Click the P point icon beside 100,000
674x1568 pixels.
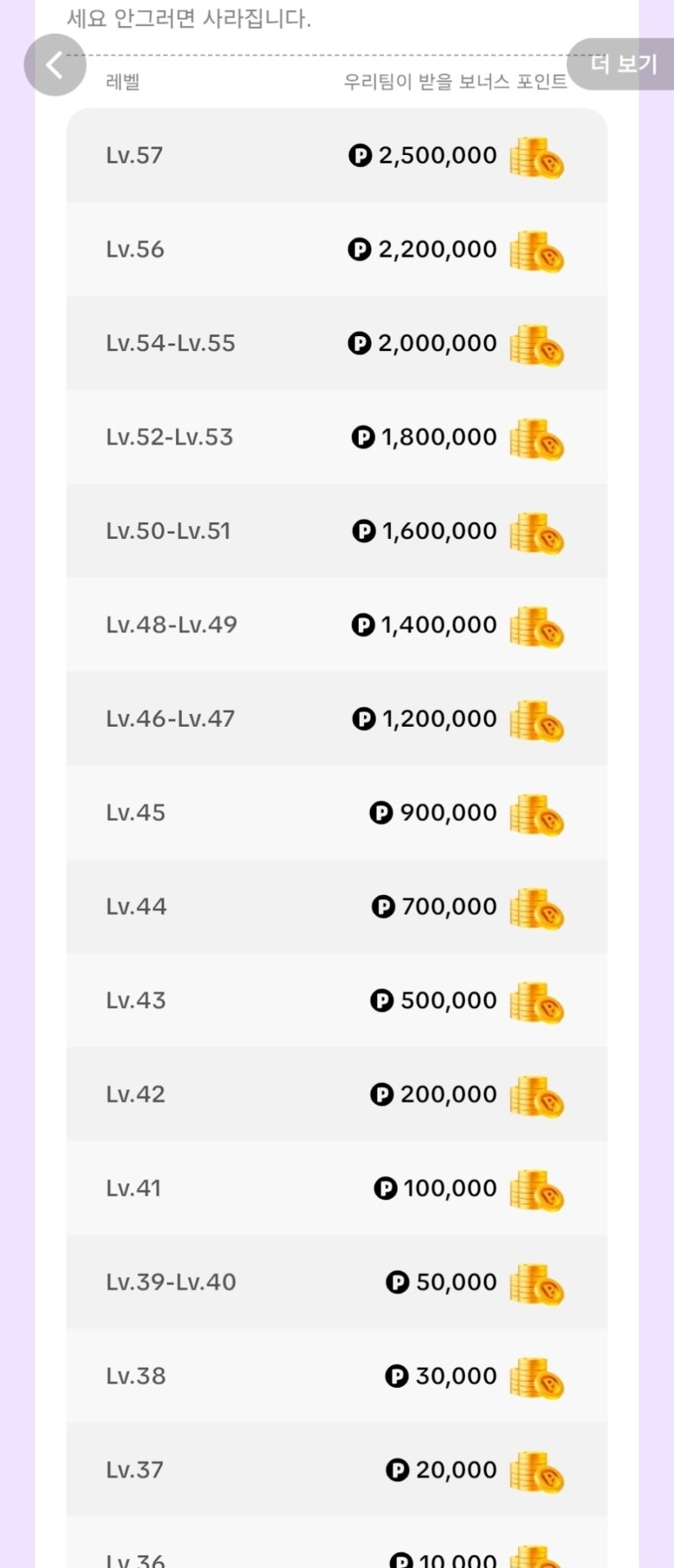(385, 1188)
